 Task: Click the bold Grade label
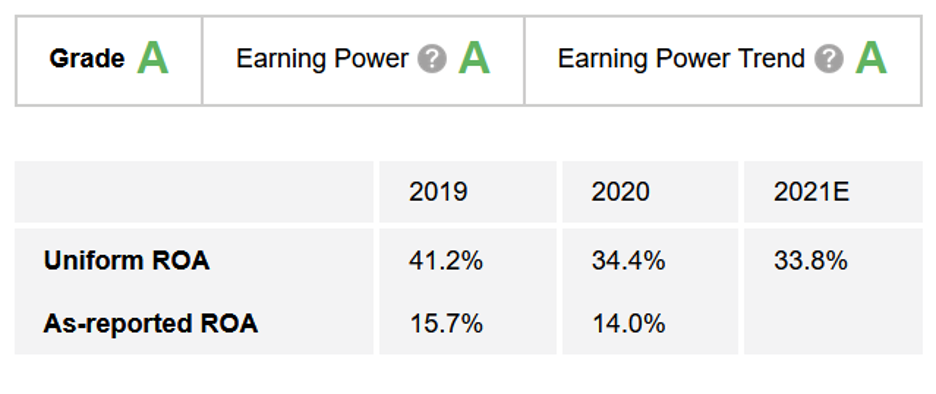[87, 59]
